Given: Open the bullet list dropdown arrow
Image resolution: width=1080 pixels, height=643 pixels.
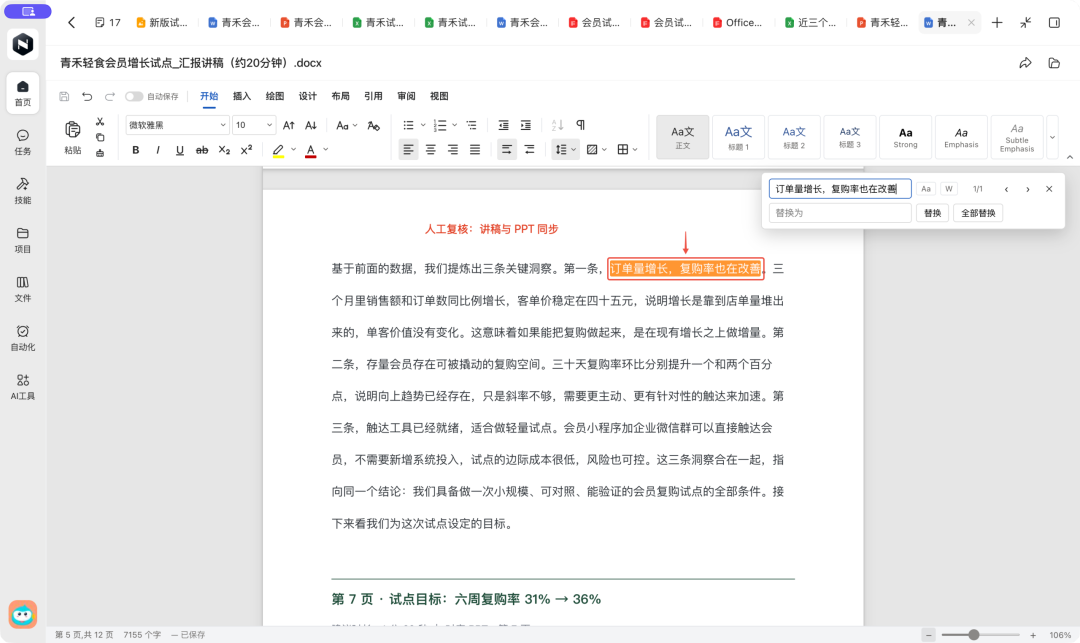Looking at the screenshot, I should click(423, 125).
